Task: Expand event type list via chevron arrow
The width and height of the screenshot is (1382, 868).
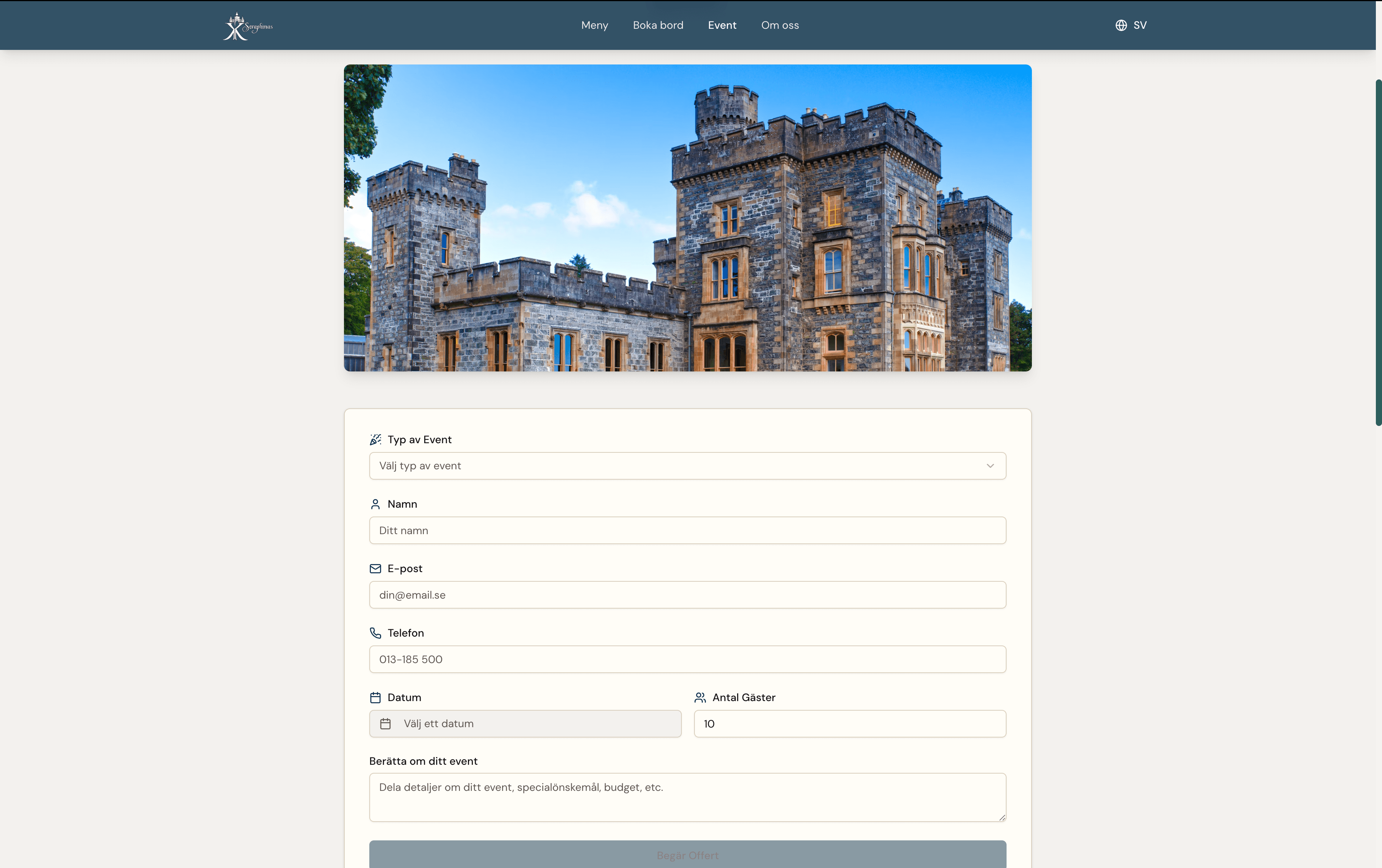Action: pyautogui.click(x=990, y=466)
